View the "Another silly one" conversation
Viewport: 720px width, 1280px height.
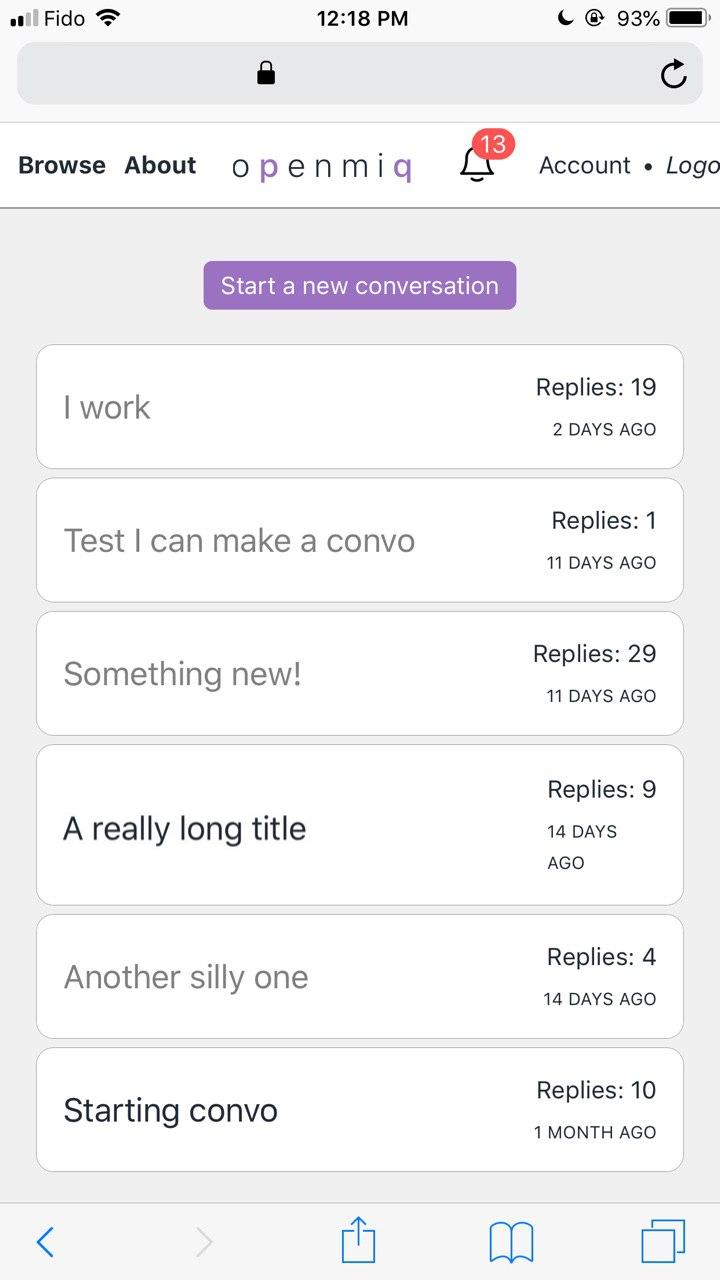(x=186, y=977)
